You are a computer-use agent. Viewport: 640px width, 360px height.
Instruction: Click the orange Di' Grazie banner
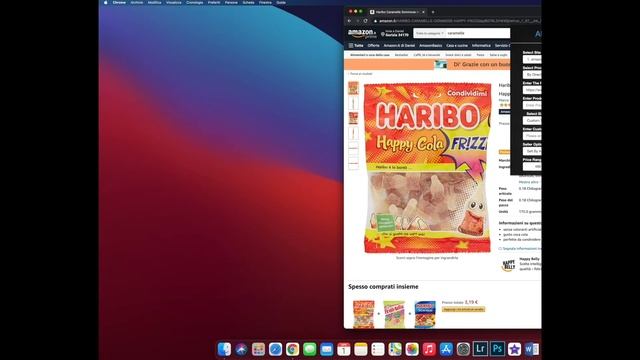tap(427, 64)
